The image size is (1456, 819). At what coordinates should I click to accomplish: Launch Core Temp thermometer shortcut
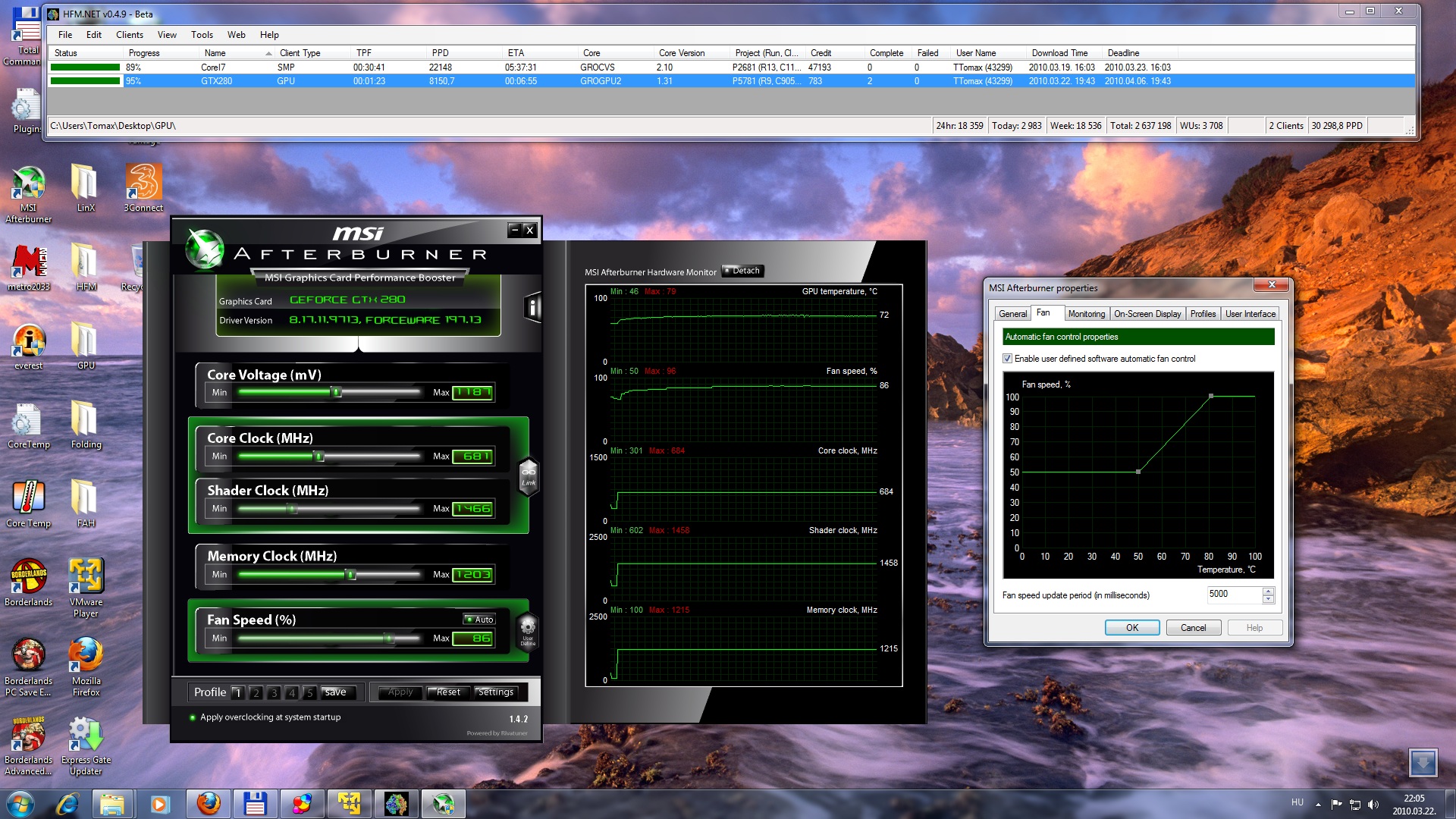click(x=28, y=504)
